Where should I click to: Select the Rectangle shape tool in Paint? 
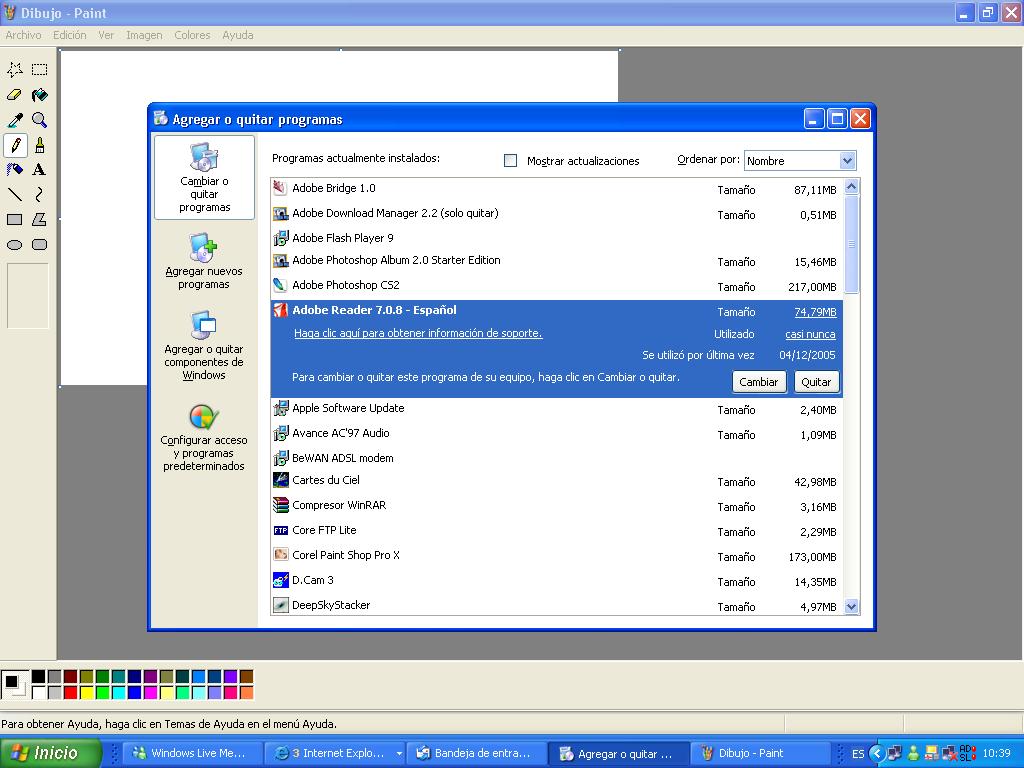tap(15, 220)
